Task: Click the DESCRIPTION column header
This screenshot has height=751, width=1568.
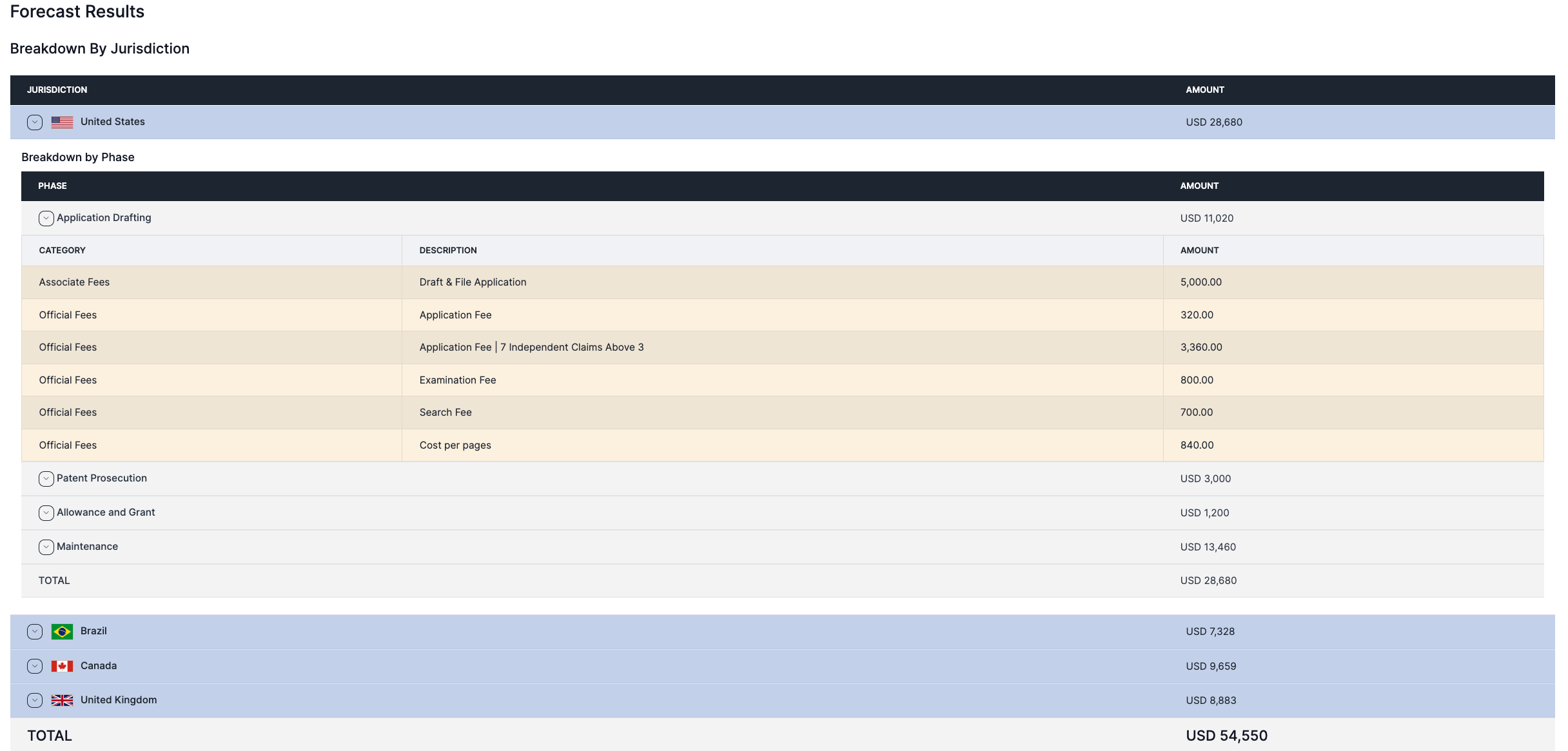Action: [x=448, y=251]
